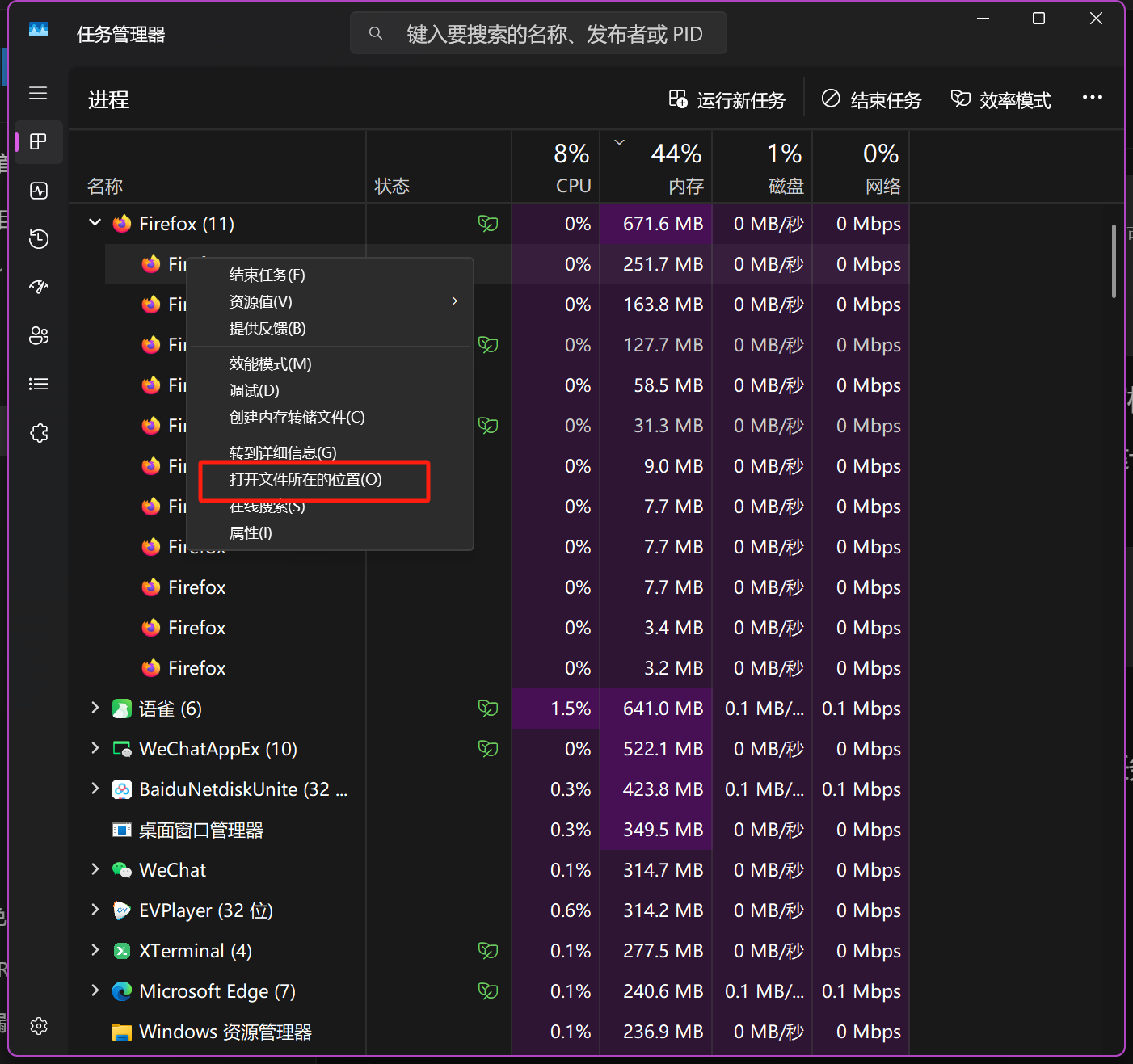Expand the WeChatAppEx (10) group
Viewport: 1133px width, 1064px height.
95,748
